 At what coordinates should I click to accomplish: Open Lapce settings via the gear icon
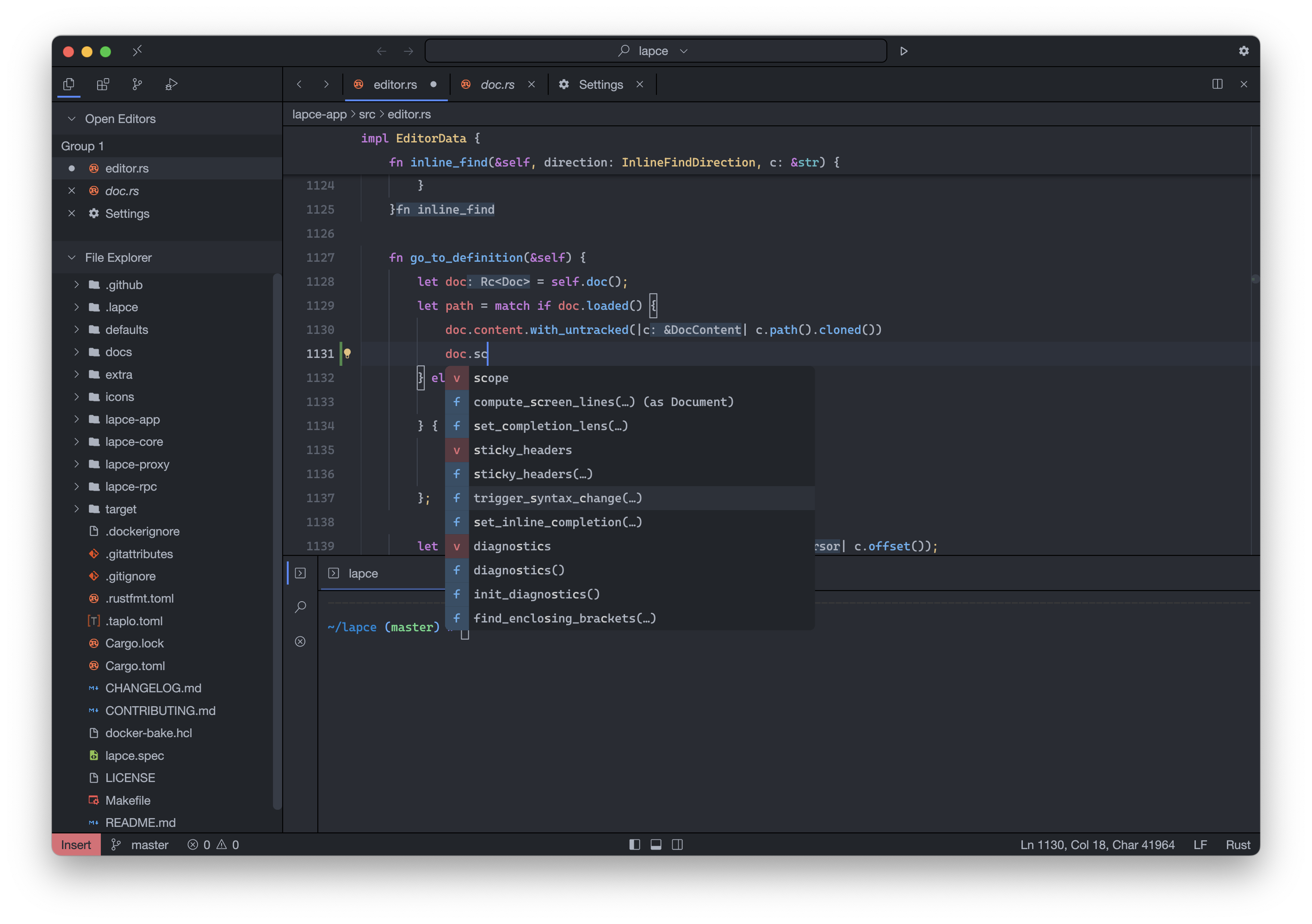(x=1244, y=51)
